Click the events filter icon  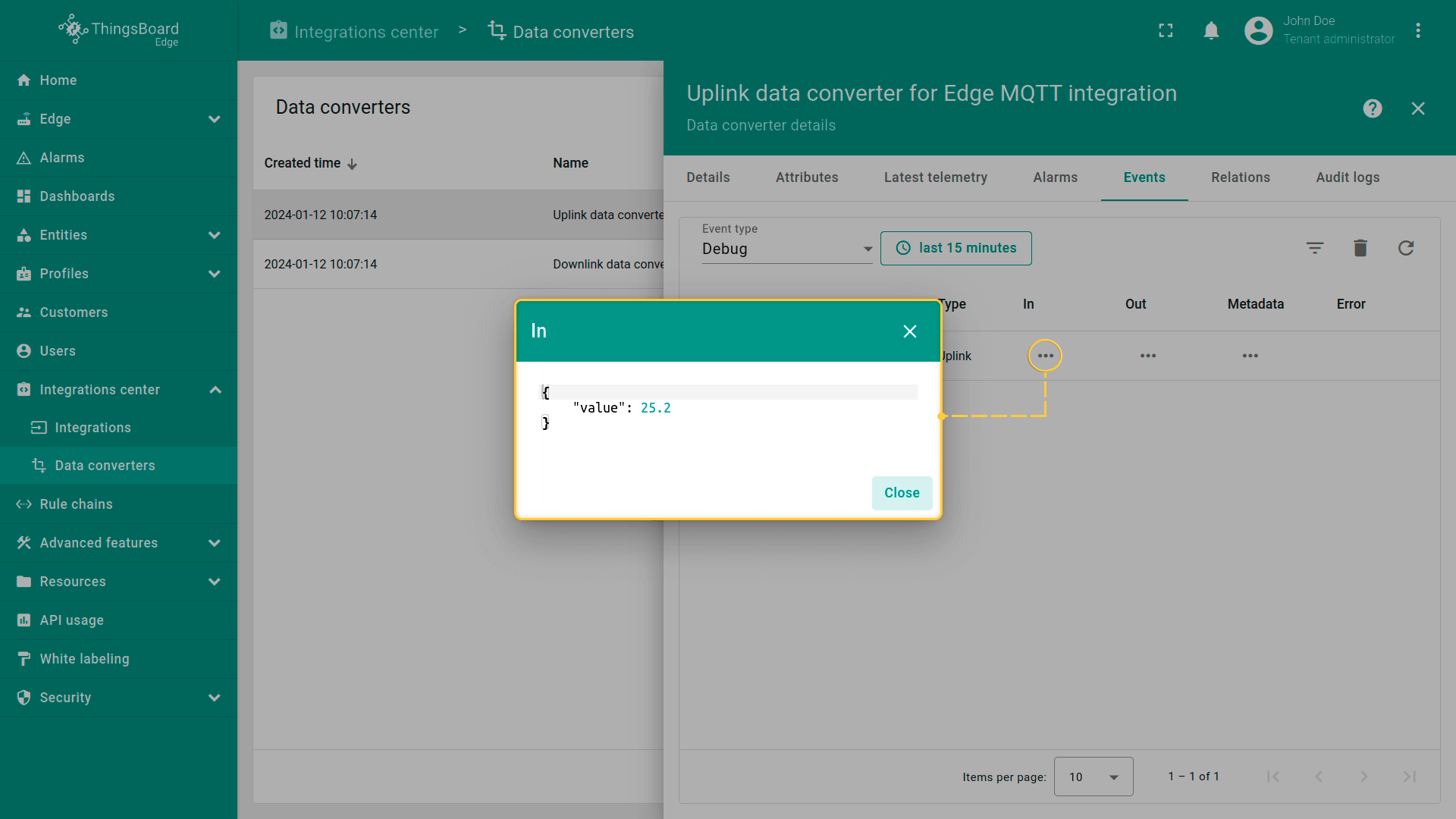click(1314, 248)
